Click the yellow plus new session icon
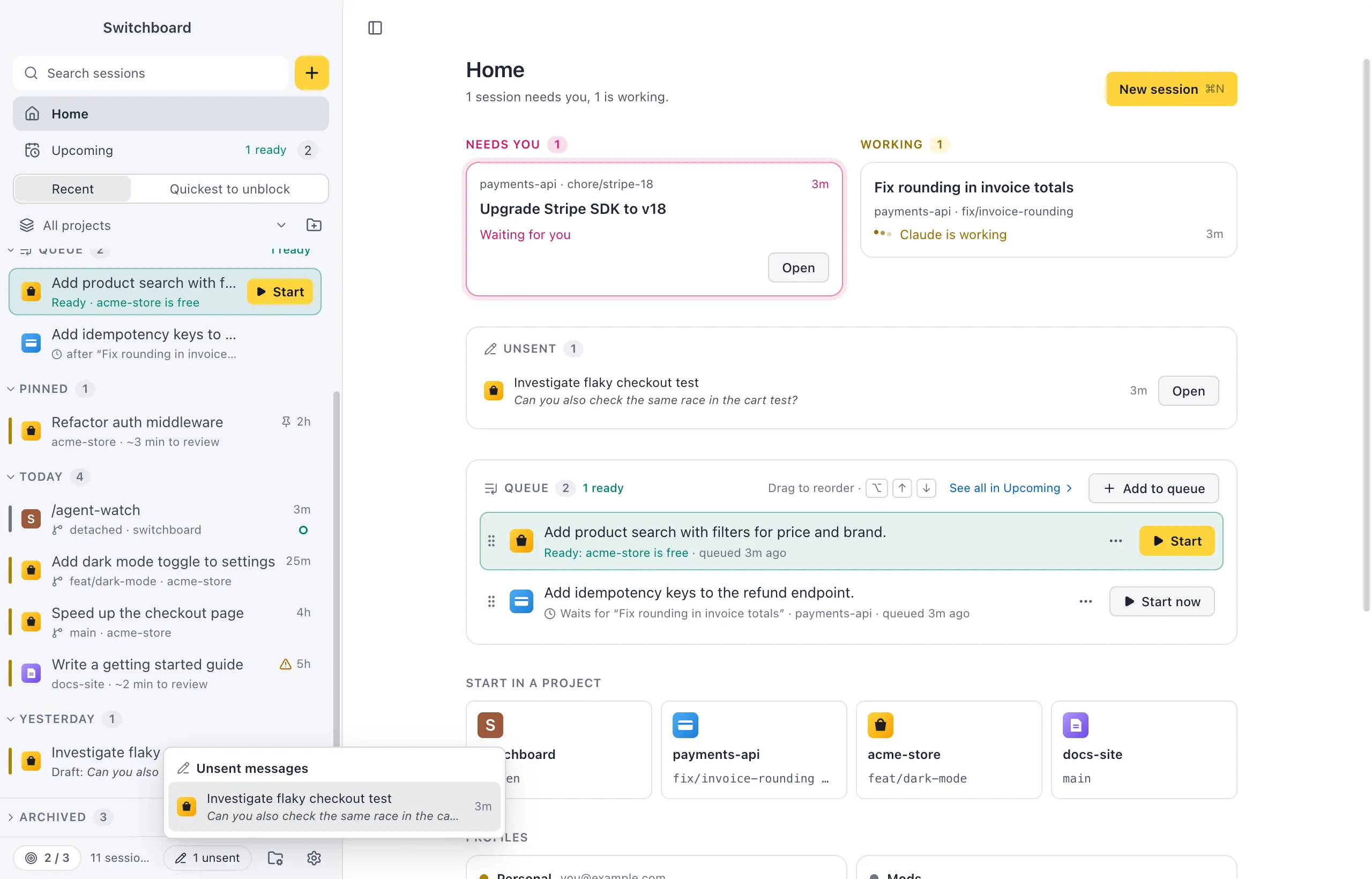 point(311,73)
